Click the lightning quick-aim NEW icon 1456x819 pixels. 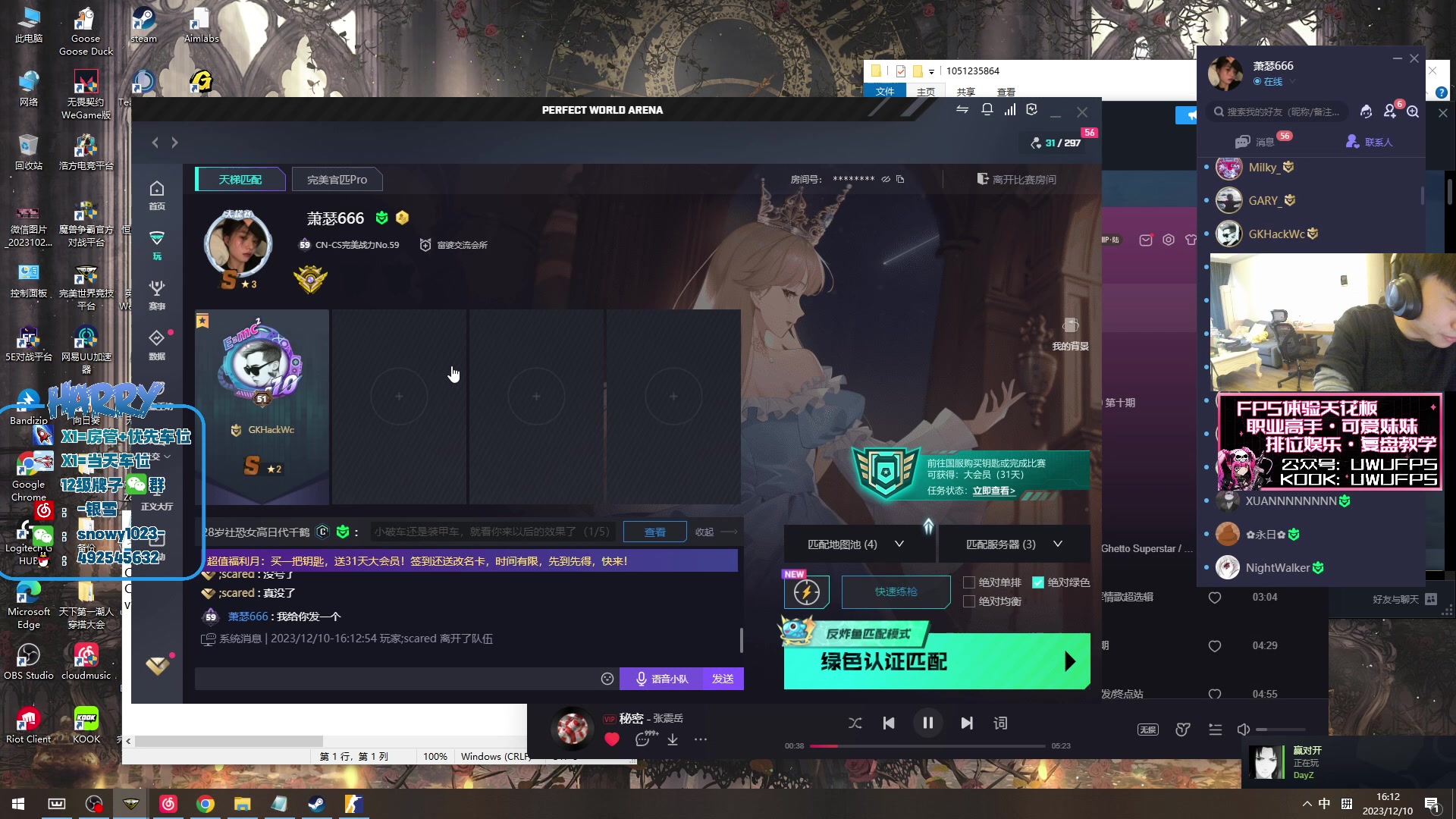pos(806,591)
